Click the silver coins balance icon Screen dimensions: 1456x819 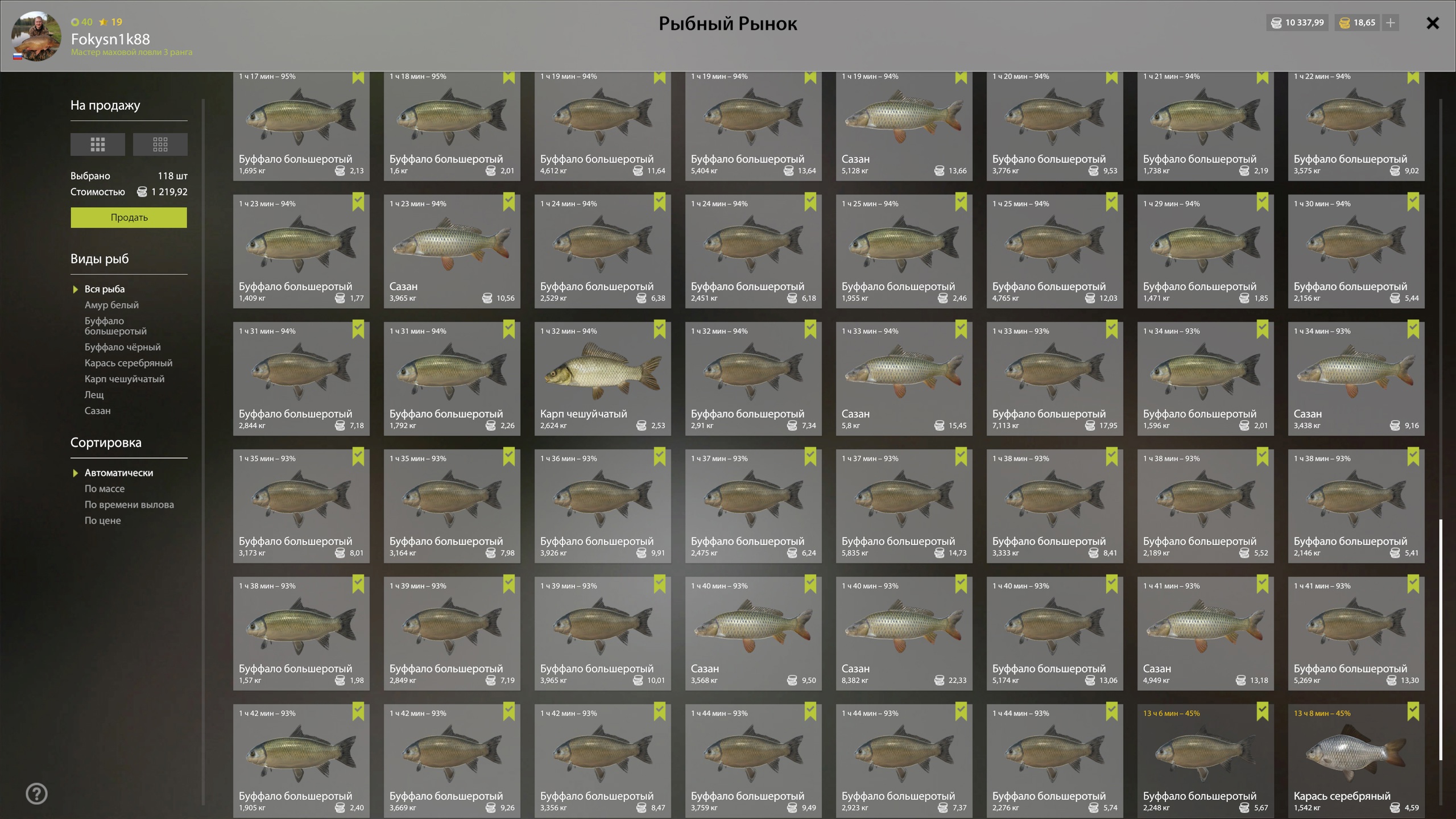click(1276, 23)
